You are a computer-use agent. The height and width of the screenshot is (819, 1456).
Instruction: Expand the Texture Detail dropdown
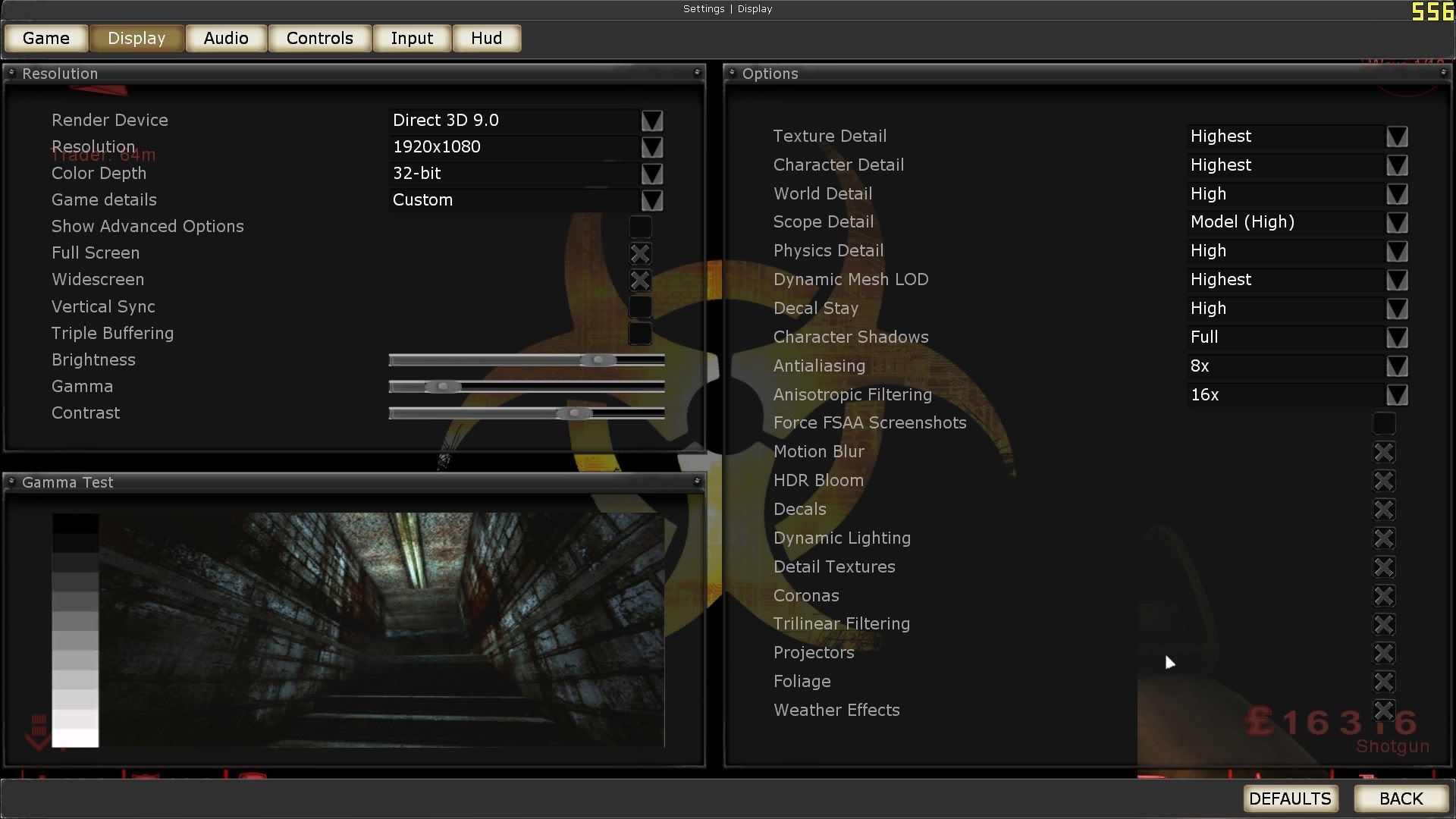1397,136
